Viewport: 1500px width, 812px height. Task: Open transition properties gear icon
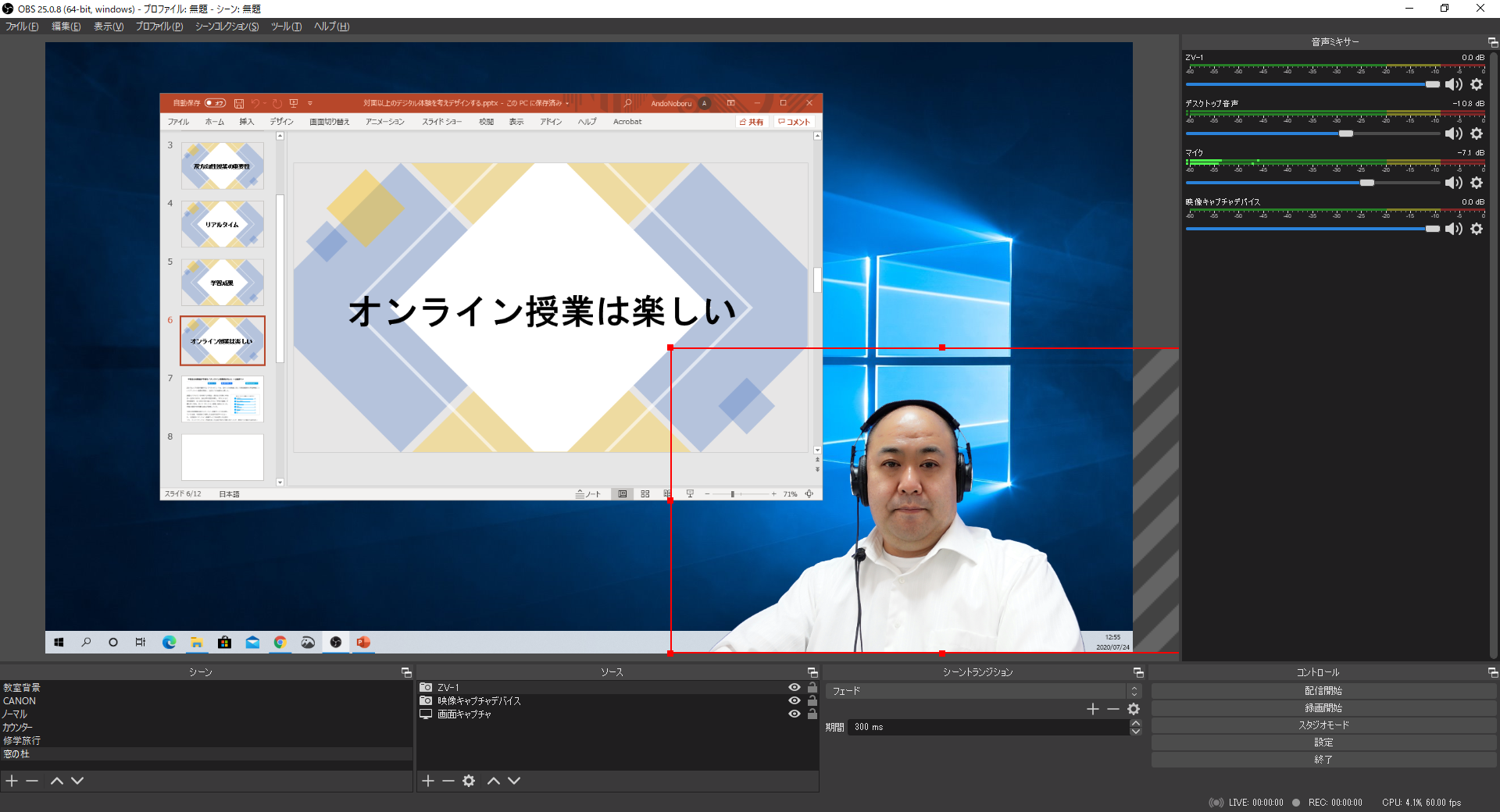[1134, 709]
